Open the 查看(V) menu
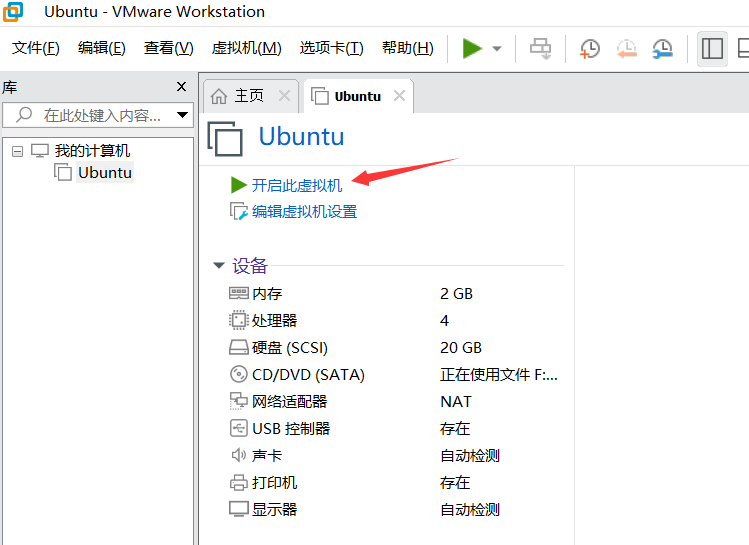Image resolution: width=749 pixels, height=545 pixels. point(169,48)
